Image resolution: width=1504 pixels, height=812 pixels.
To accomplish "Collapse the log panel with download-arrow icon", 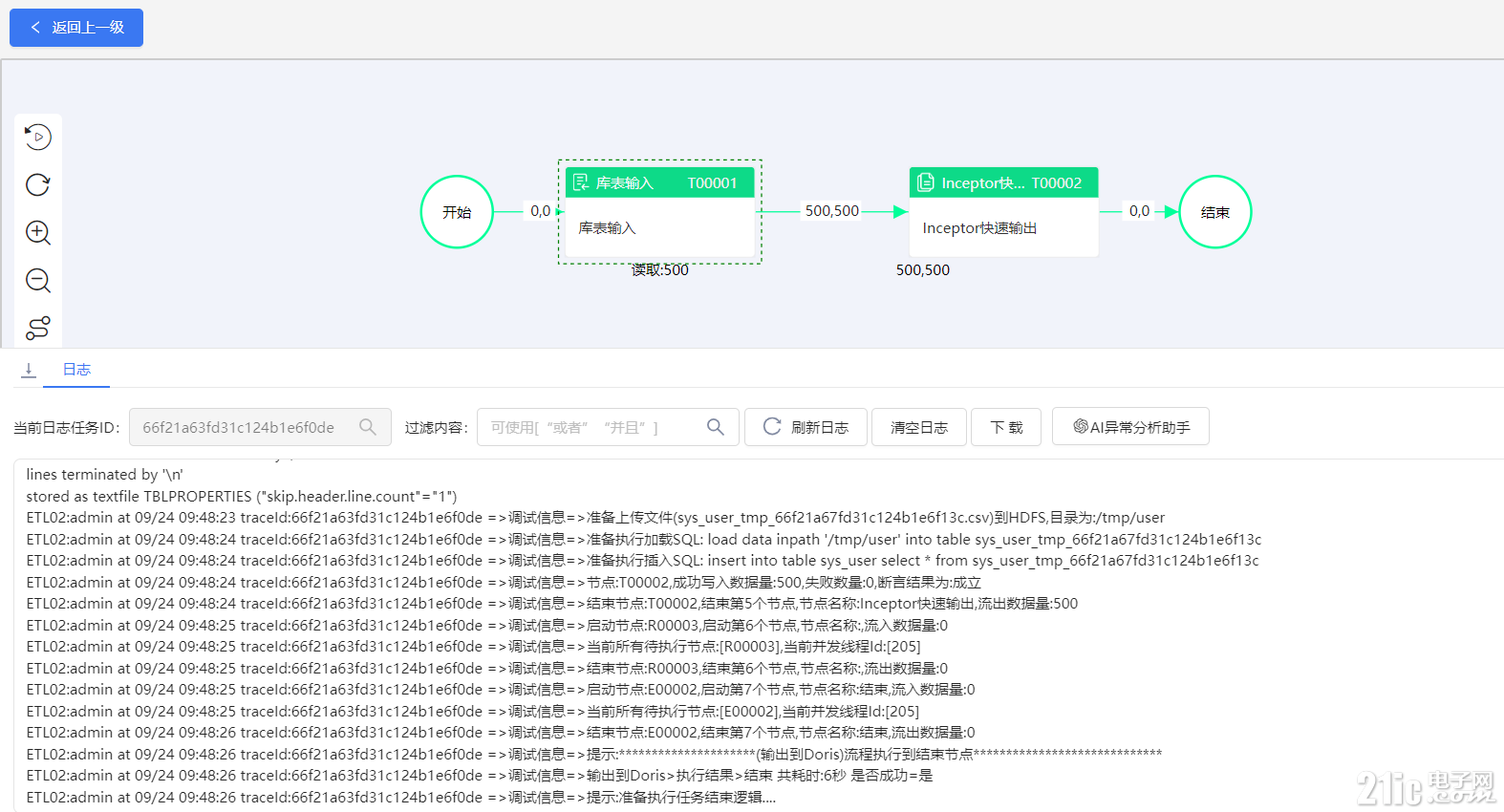I will pyautogui.click(x=29, y=370).
